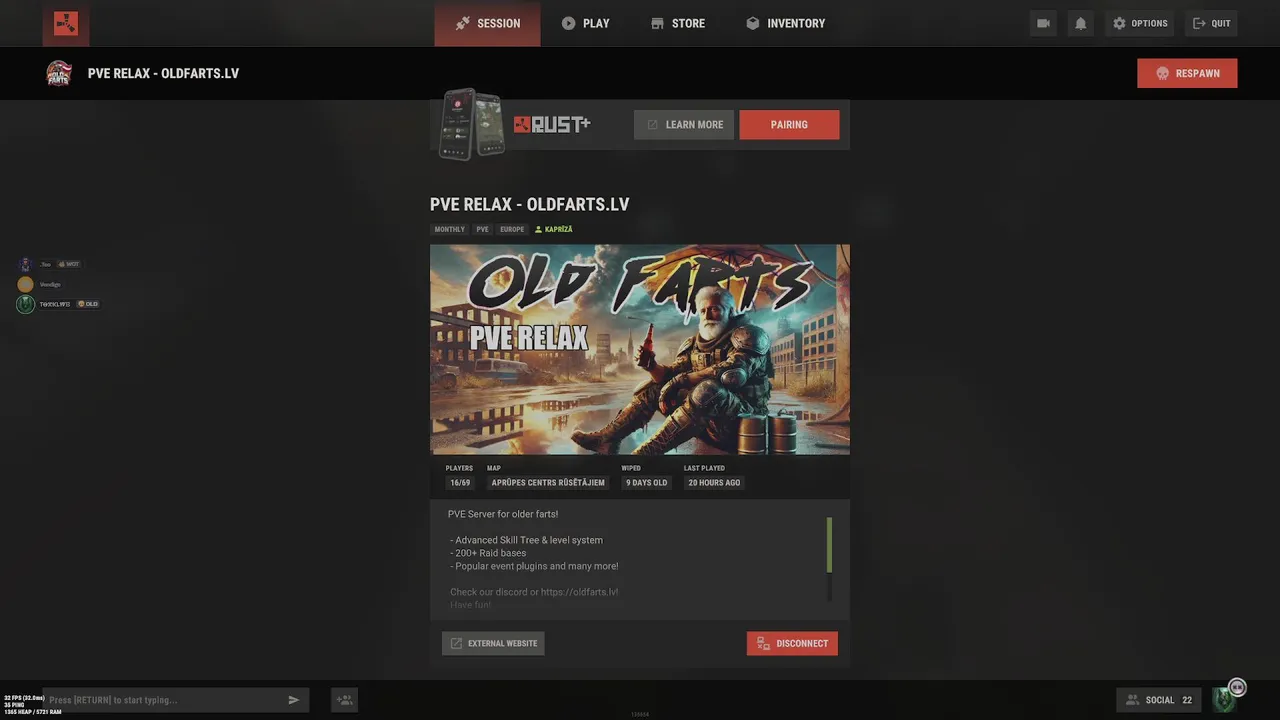
Task: Switch to the Play tab
Action: [585, 23]
